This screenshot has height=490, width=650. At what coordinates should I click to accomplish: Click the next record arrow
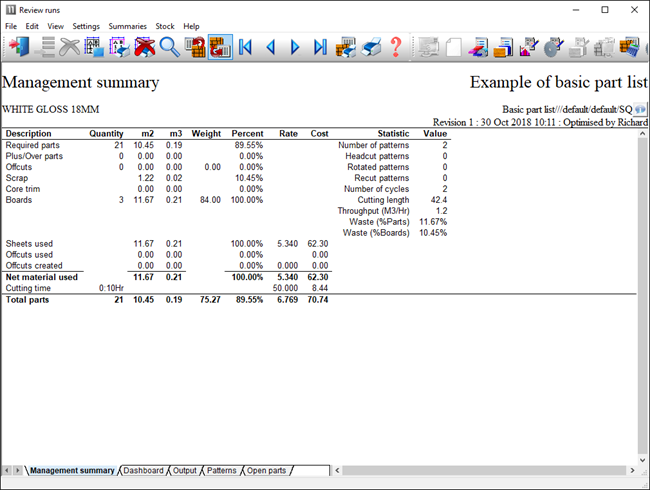point(295,47)
